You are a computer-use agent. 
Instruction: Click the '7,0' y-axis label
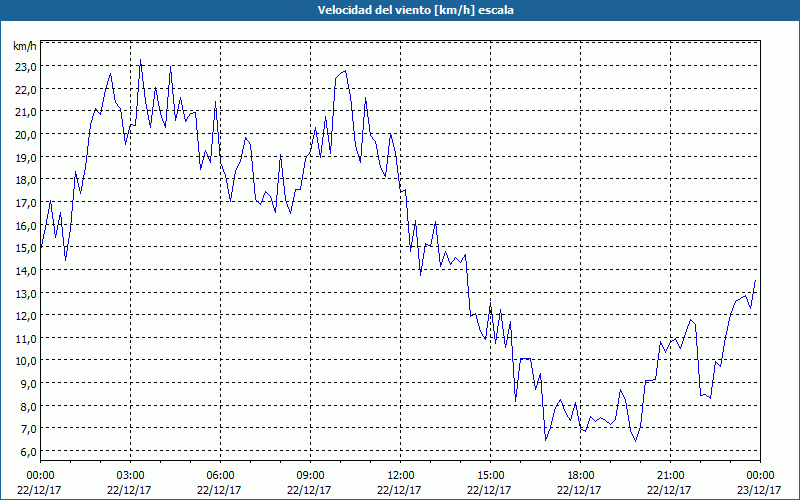click(28, 429)
